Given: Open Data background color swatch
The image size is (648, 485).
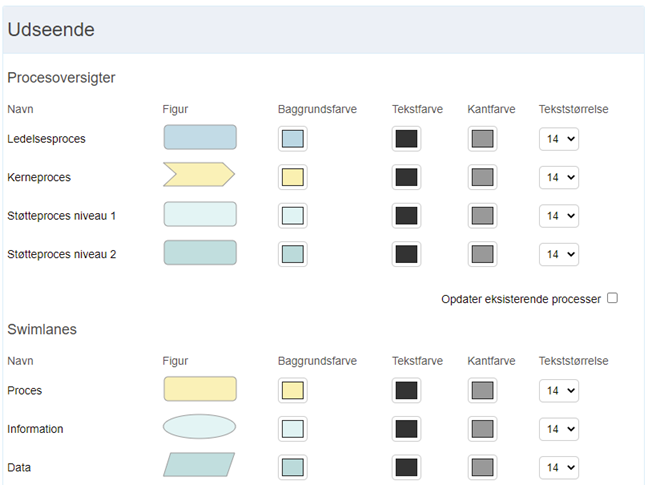Looking at the screenshot, I should (x=293, y=468).
